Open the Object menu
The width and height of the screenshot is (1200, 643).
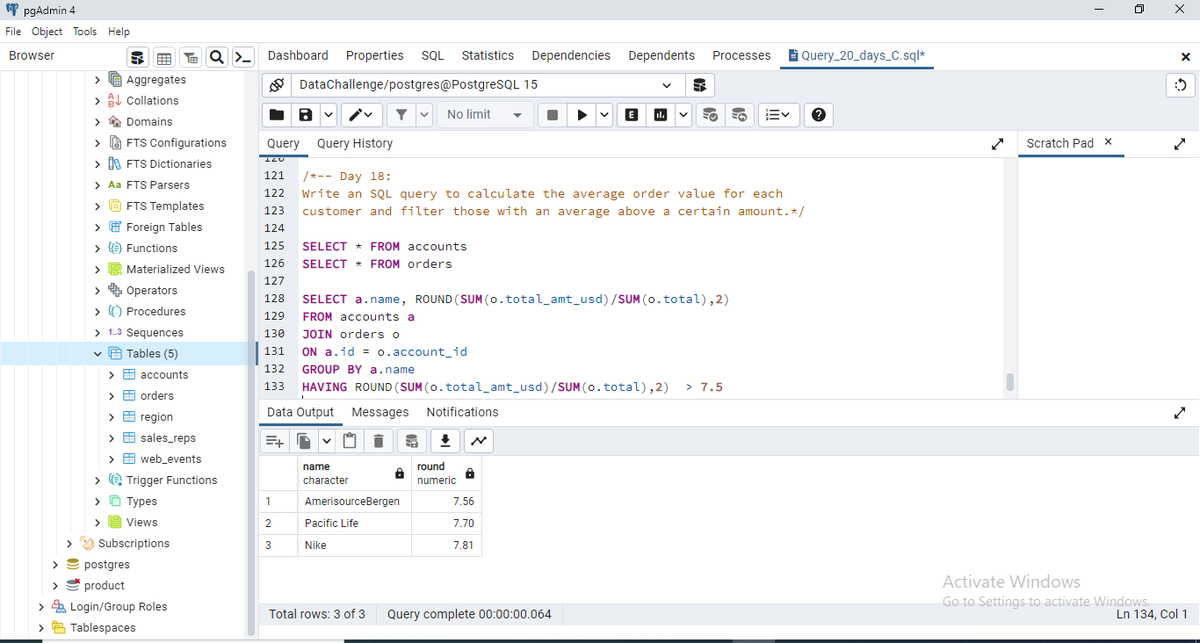48,32
